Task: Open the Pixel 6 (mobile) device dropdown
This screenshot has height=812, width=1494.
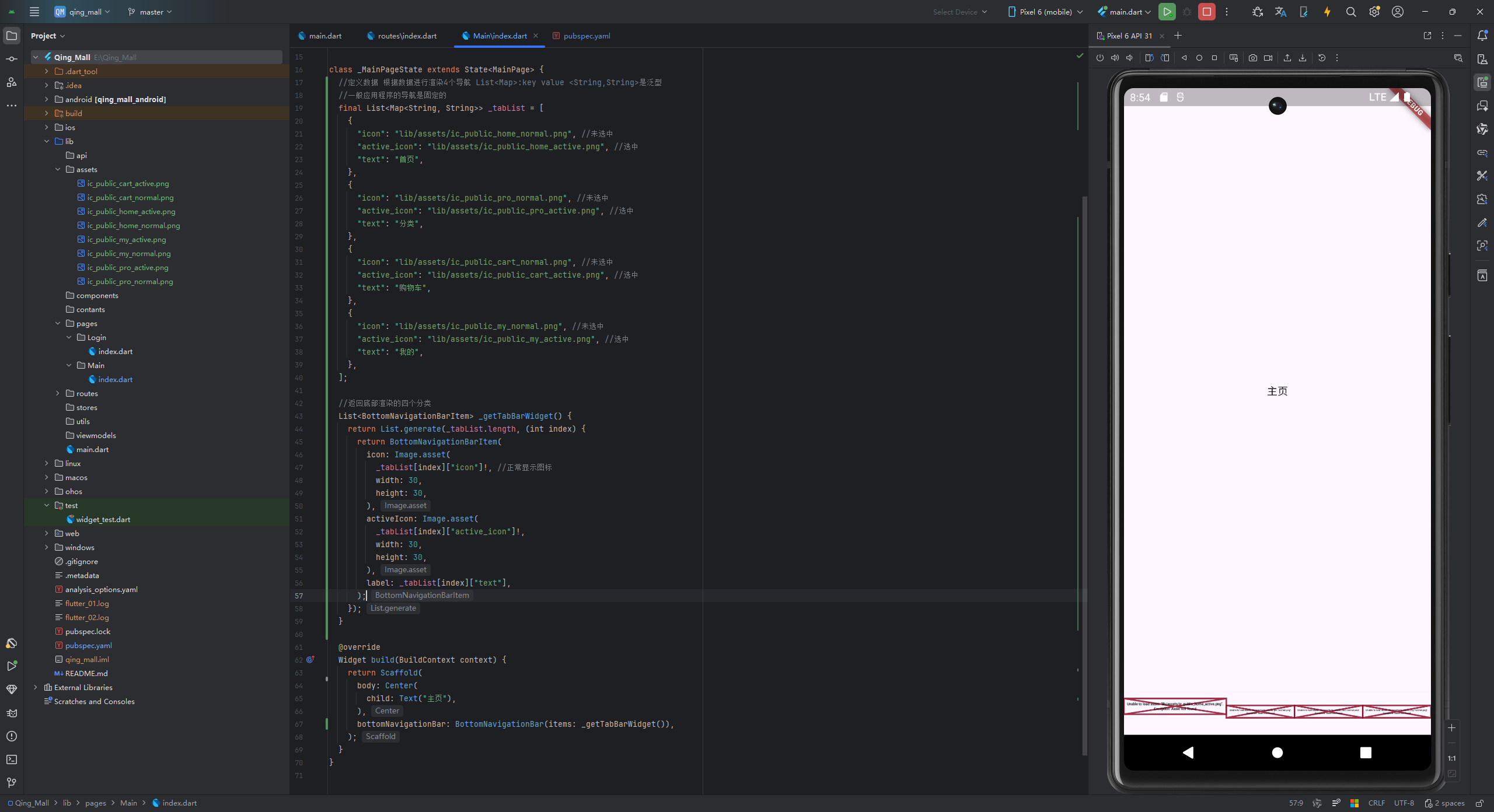Action: tap(1045, 12)
